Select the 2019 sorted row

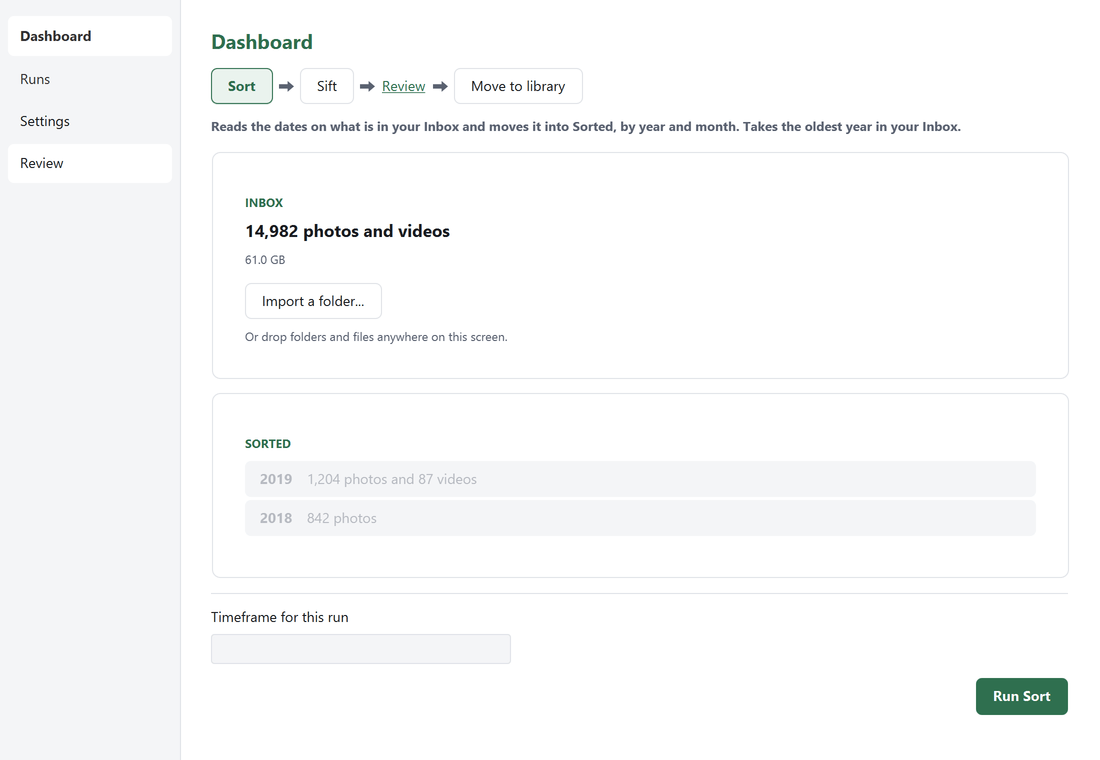pos(640,479)
